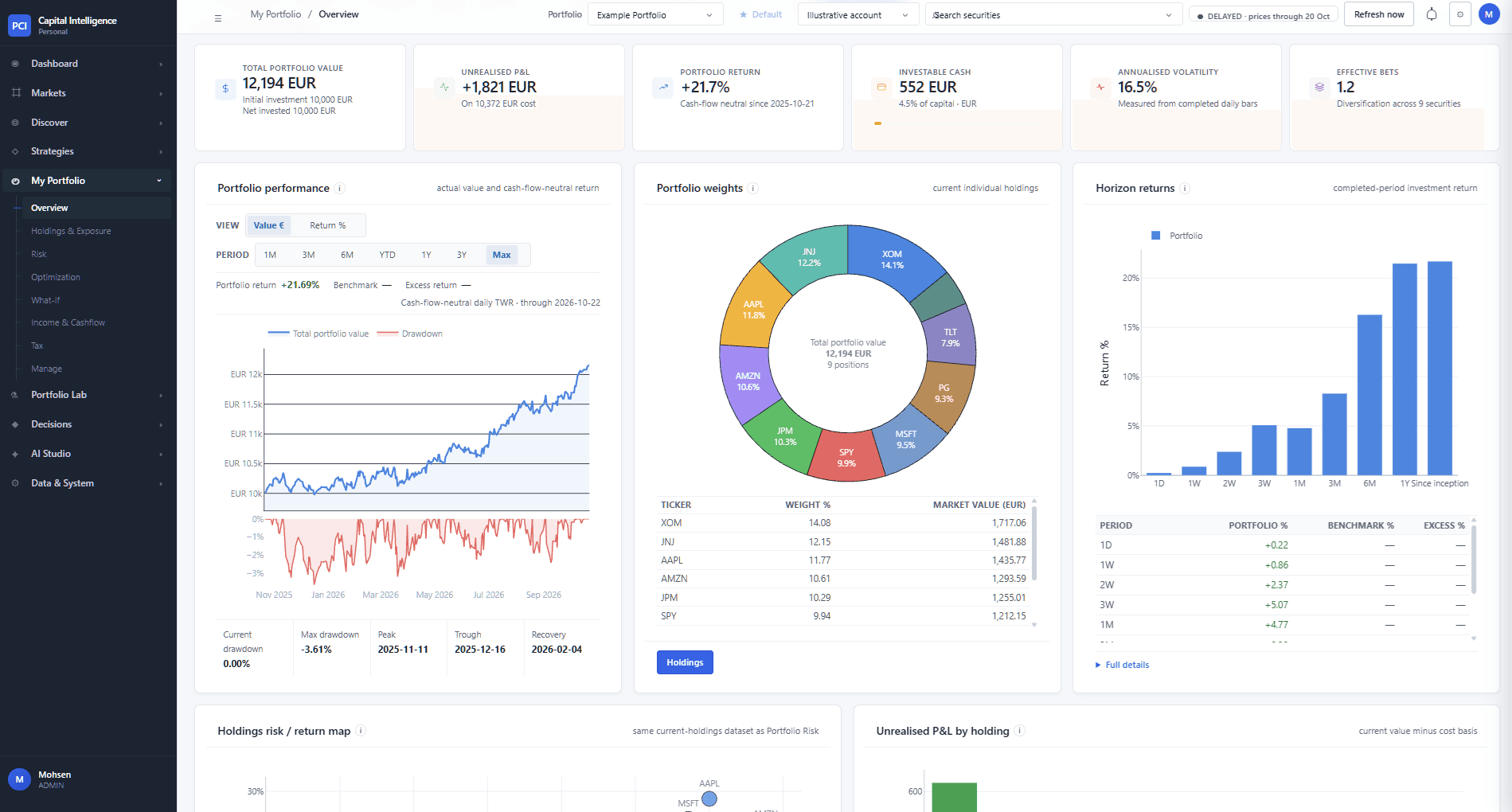The width and height of the screenshot is (1512, 812).
Task: Click info icon beside Unrealised P&L by holding
Action: (1020, 731)
